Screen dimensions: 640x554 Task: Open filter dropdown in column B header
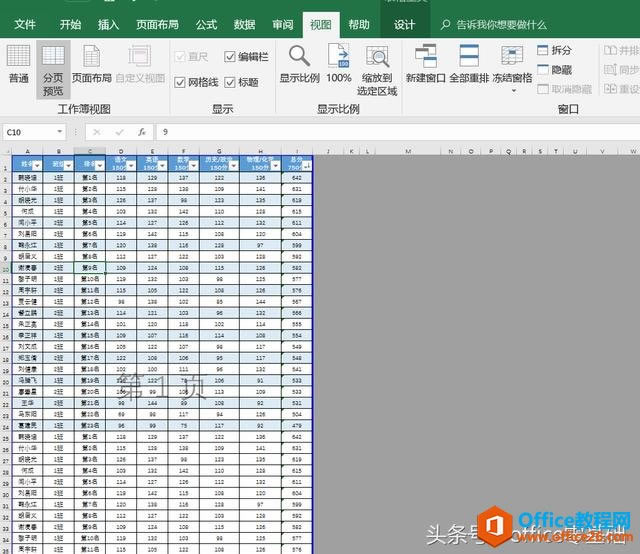68,165
